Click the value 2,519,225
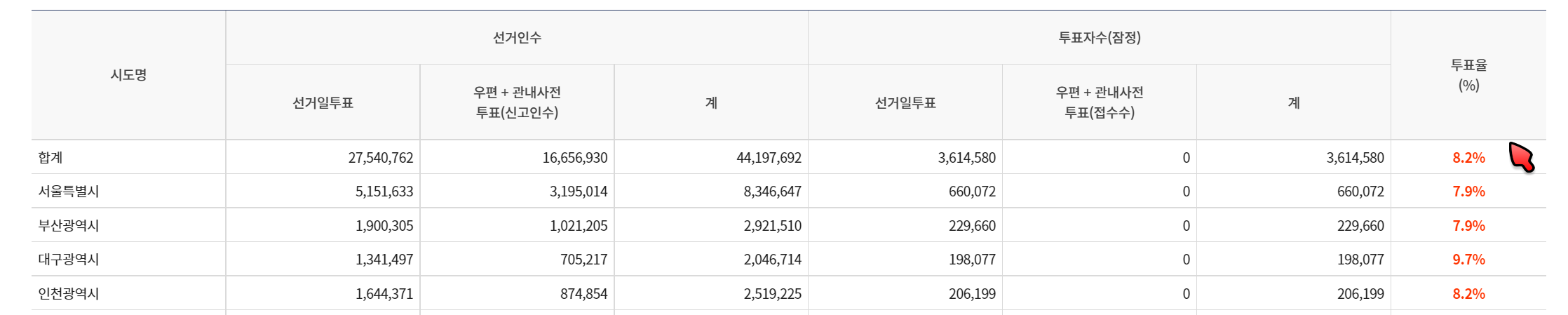The image size is (1568, 315). (772, 294)
